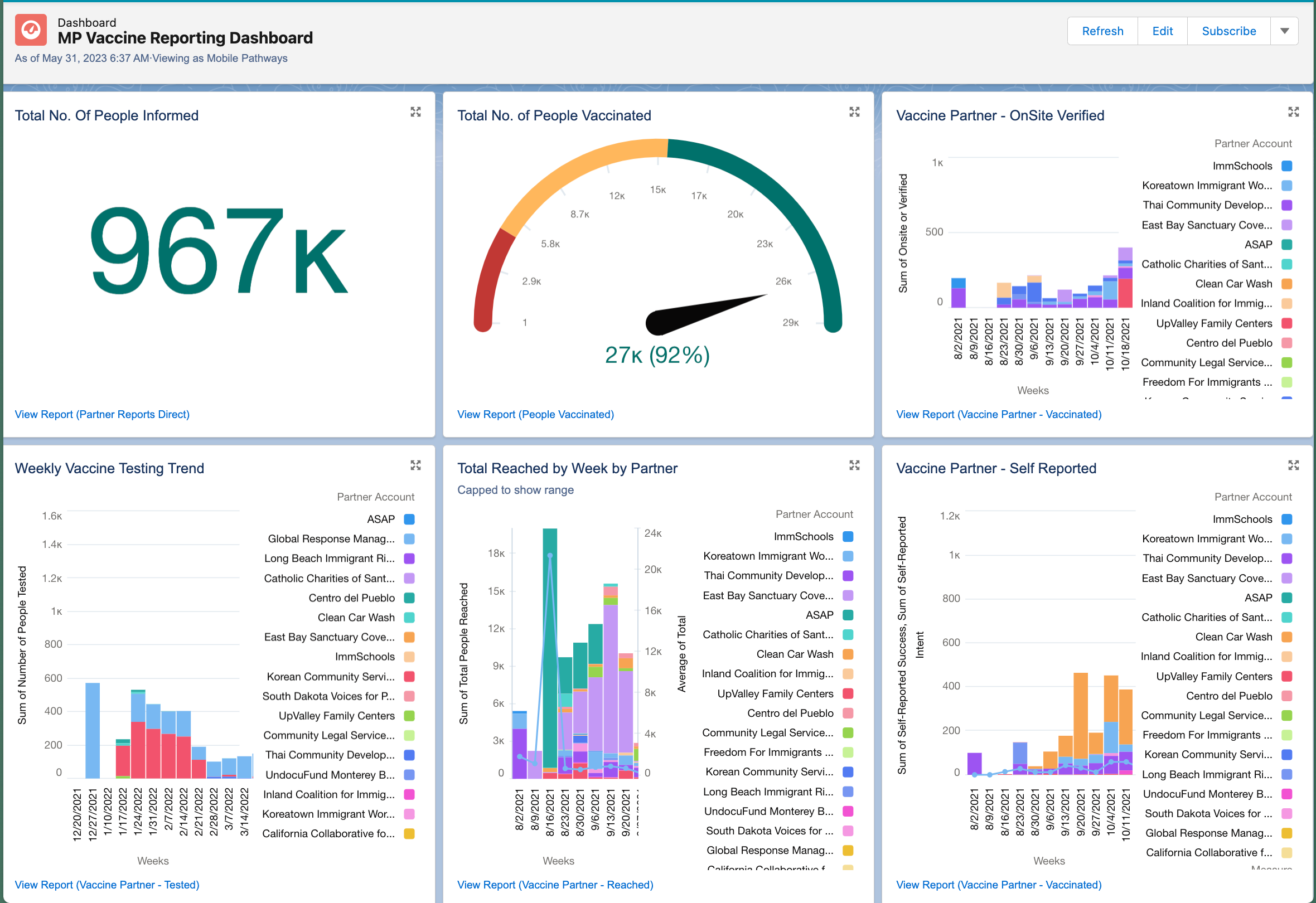Click the Subscribe button
Image resolution: width=1316 pixels, height=903 pixels.
point(1228,31)
